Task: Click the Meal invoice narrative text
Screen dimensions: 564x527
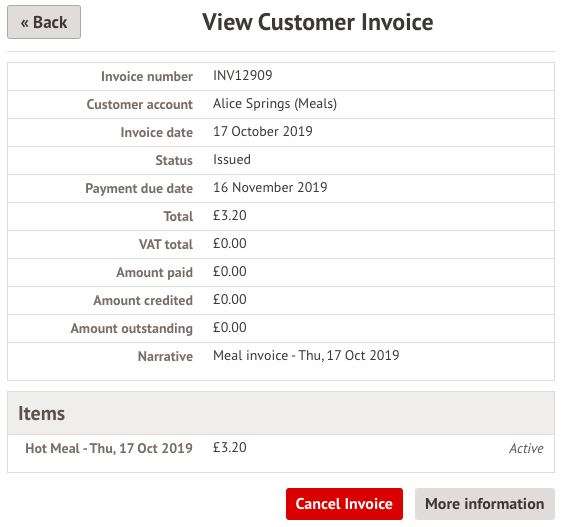Action: [x=306, y=355]
